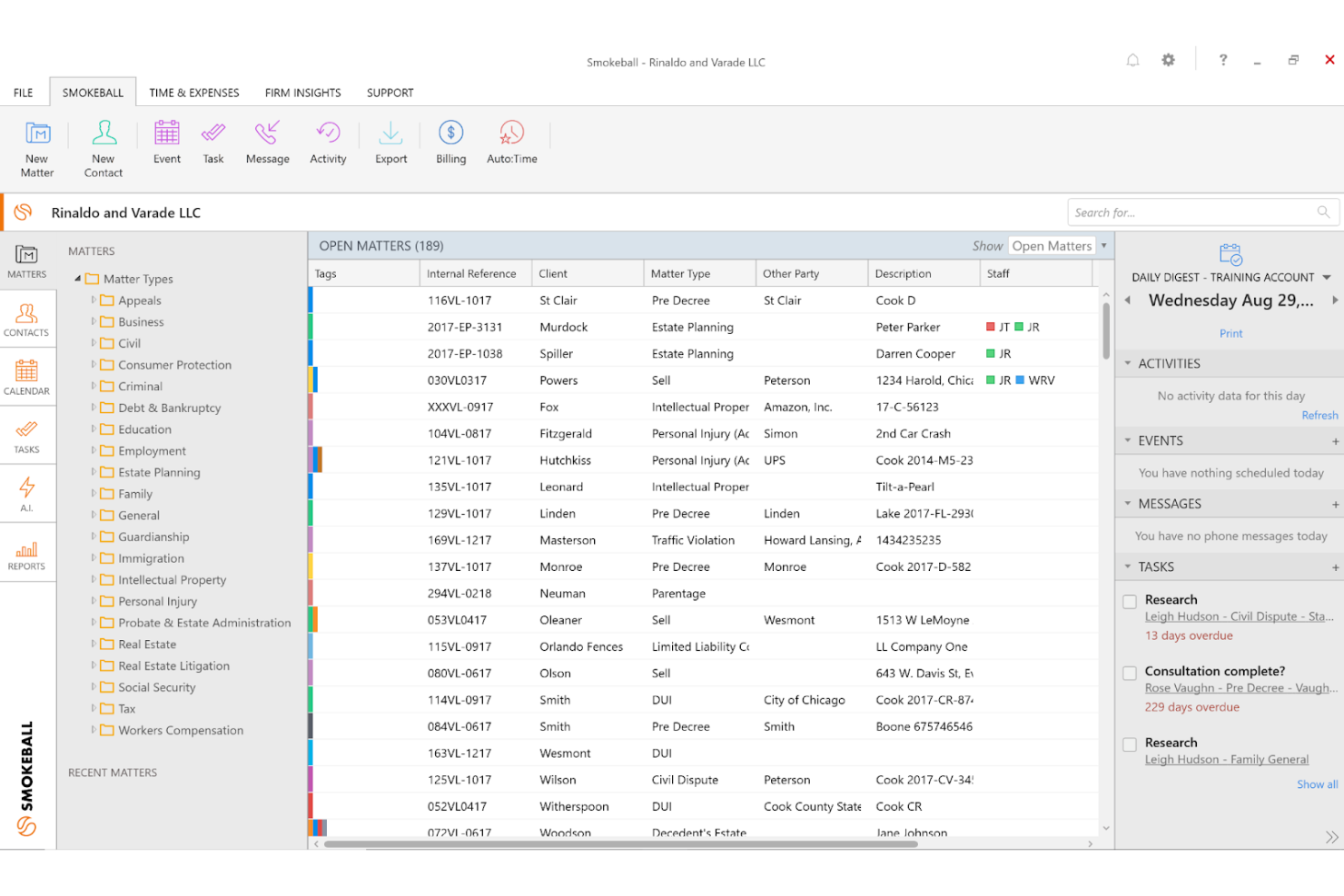Click blue WRV staff color square
The width and height of the screenshot is (1344, 896).
1020,380
